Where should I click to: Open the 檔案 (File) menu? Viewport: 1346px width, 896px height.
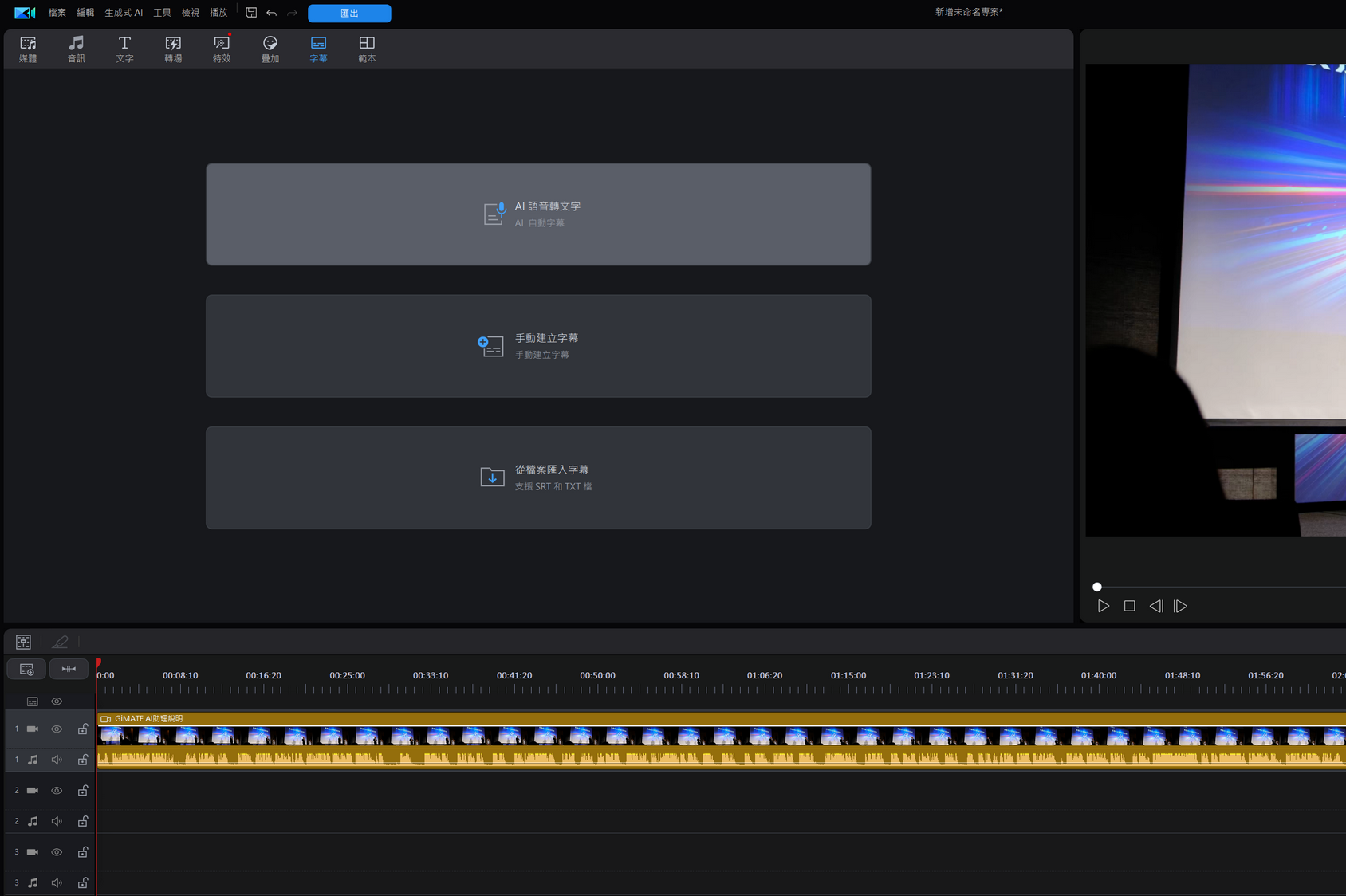click(x=57, y=13)
